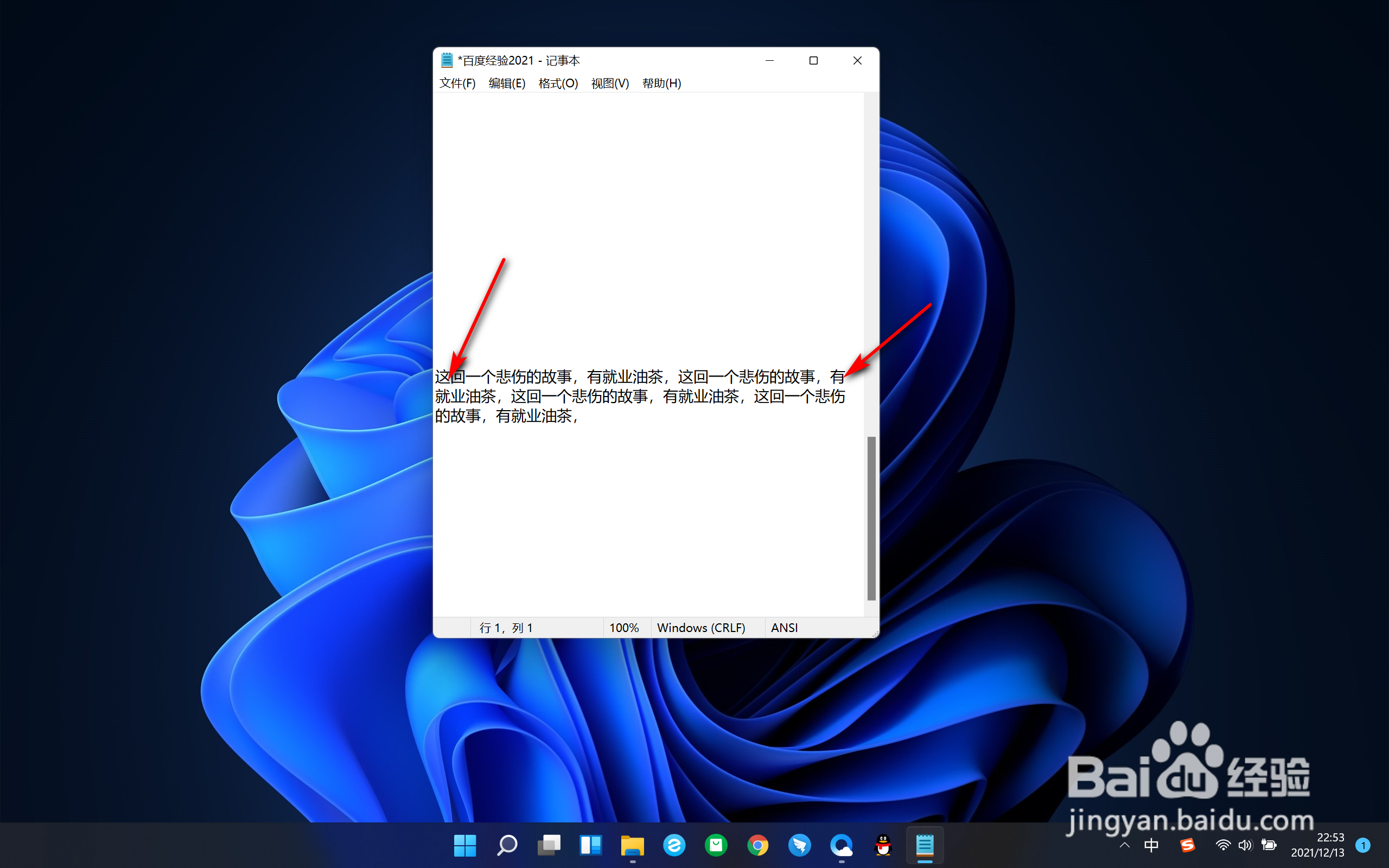Open the 文件(F) menu

pyautogui.click(x=457, y=83)
